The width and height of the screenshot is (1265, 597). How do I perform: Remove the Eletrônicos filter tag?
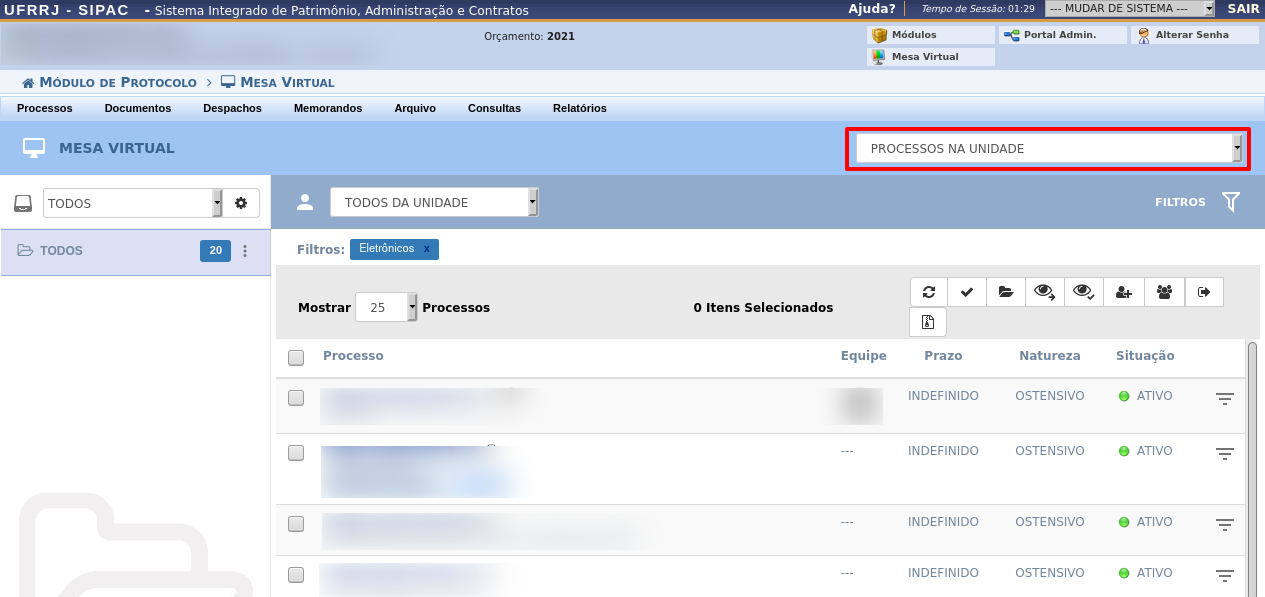[x=426, y=249]
